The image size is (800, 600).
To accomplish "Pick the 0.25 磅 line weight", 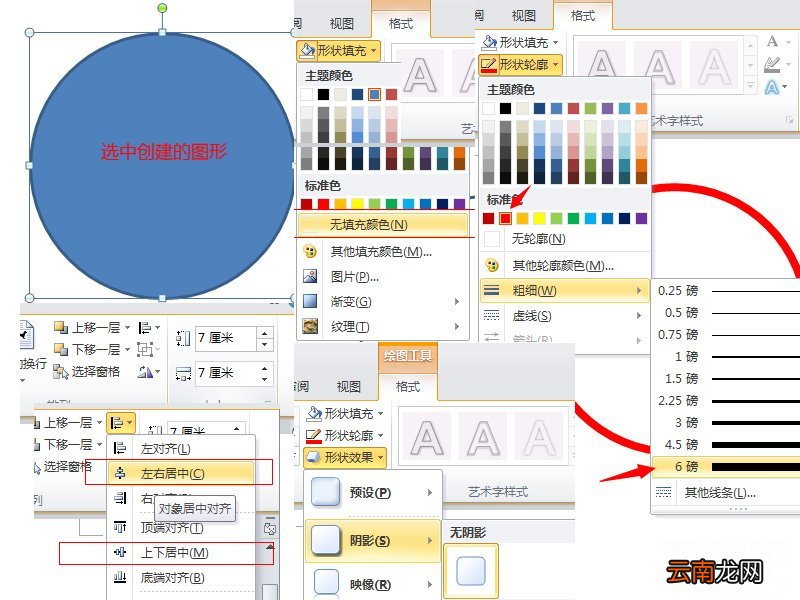I will click(727, 291).
